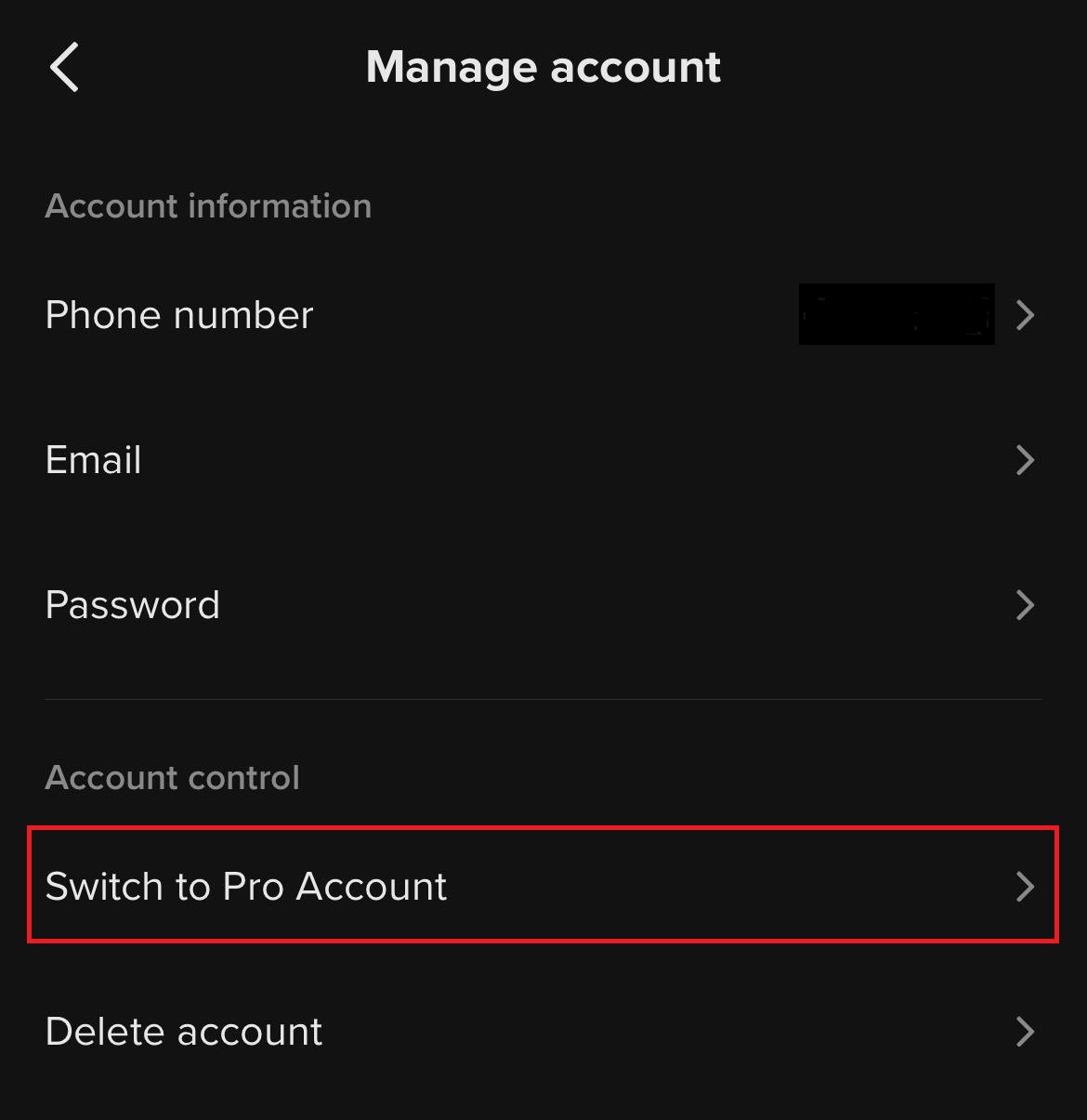Click the hidden phone number value
The width and height of the screenshot is (1087, 1120).
(x=896, y=315)
